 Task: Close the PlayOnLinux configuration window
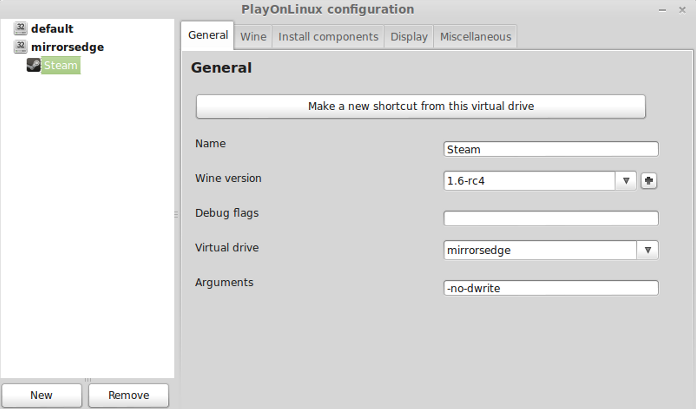(x=682, y=10)
